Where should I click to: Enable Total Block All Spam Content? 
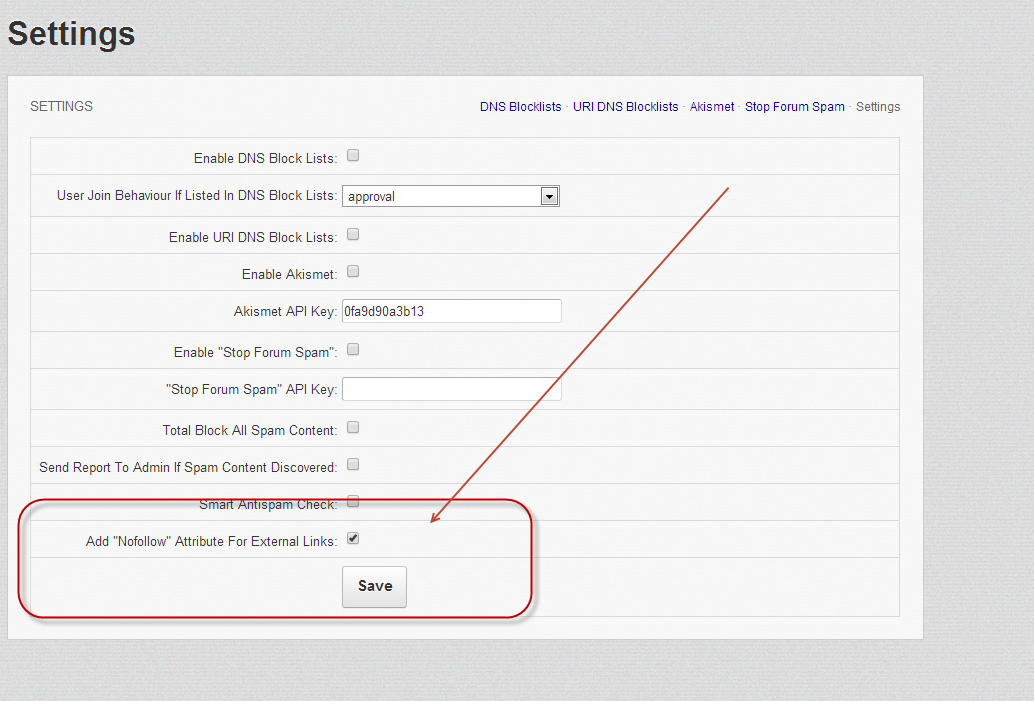pos(352,428)
